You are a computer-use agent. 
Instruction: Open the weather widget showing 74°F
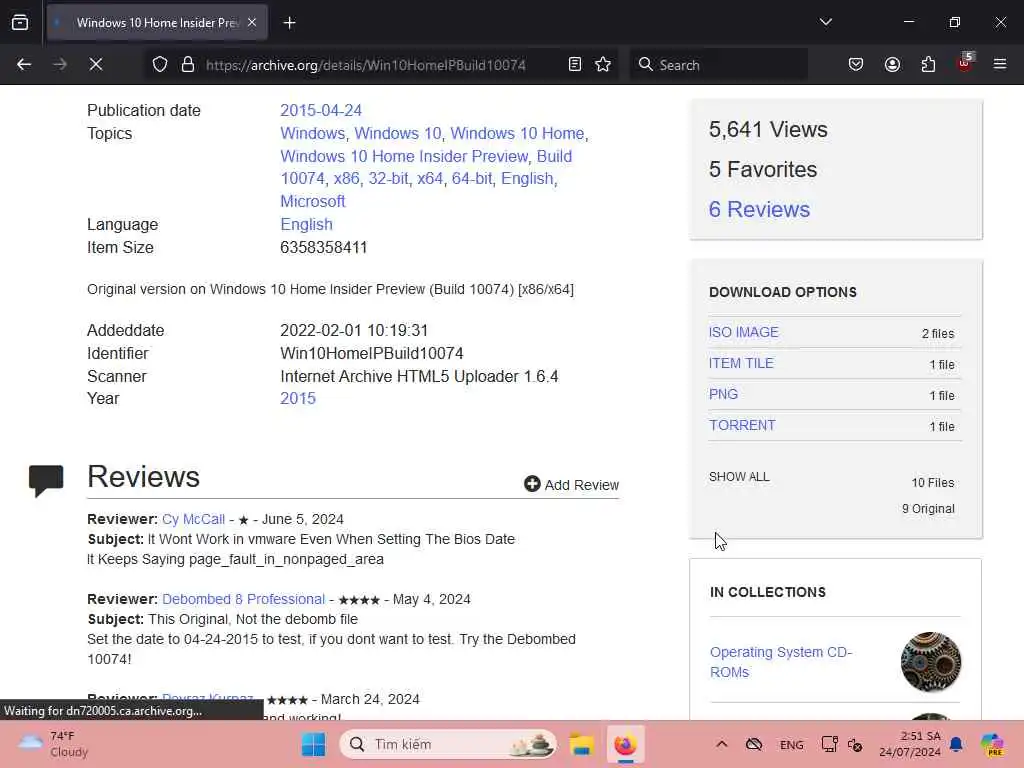point(54,744)
